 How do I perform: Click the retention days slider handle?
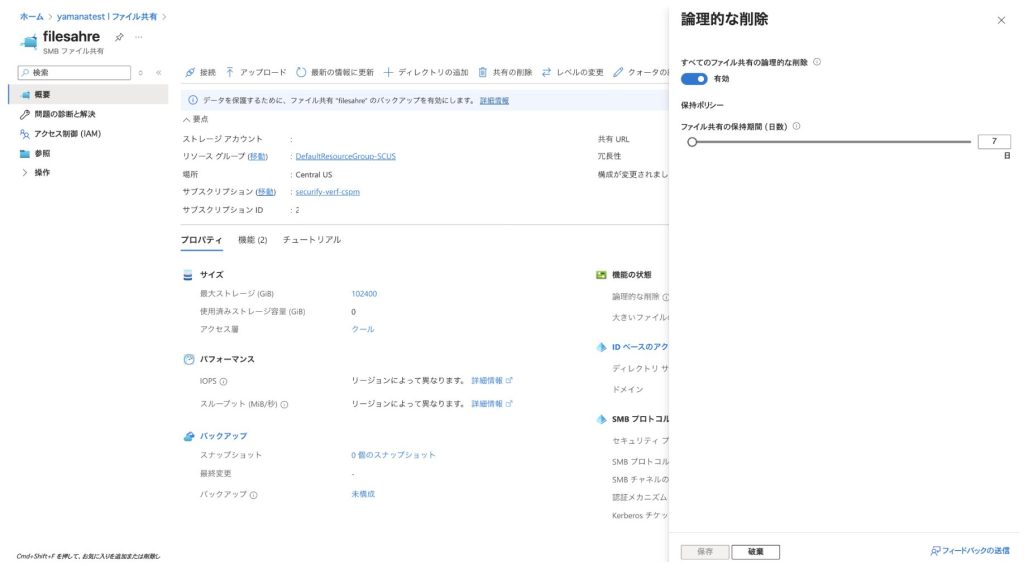point(692,142)
